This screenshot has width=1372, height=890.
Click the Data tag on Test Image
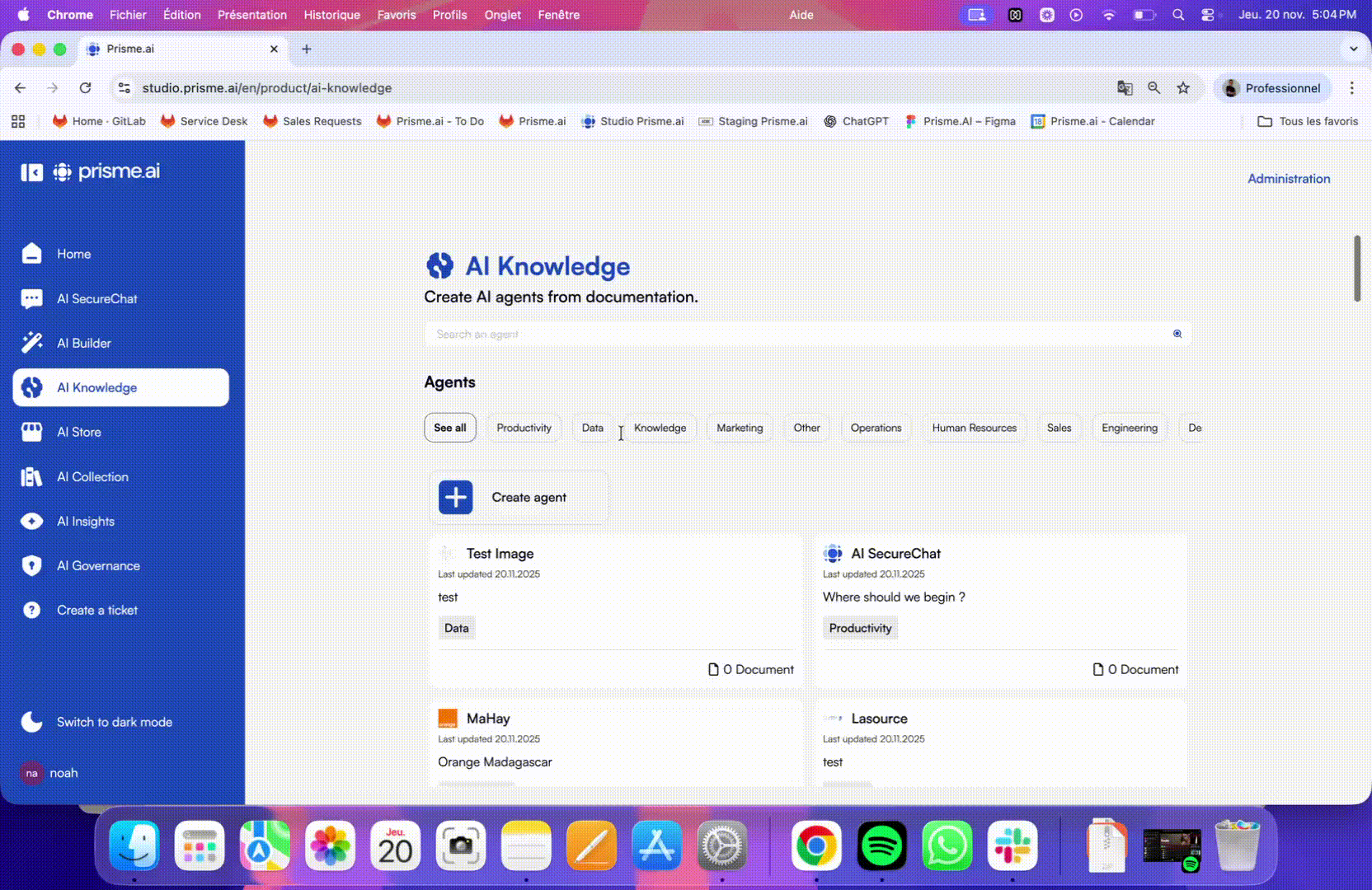coord(457,628)
